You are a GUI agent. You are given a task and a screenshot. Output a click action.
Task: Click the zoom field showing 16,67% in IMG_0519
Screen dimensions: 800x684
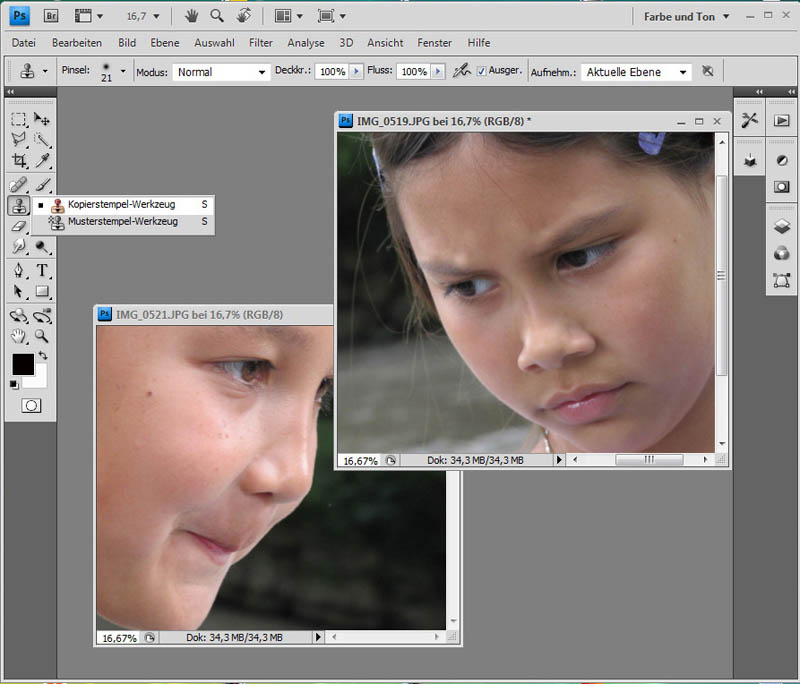coord(360,461)
